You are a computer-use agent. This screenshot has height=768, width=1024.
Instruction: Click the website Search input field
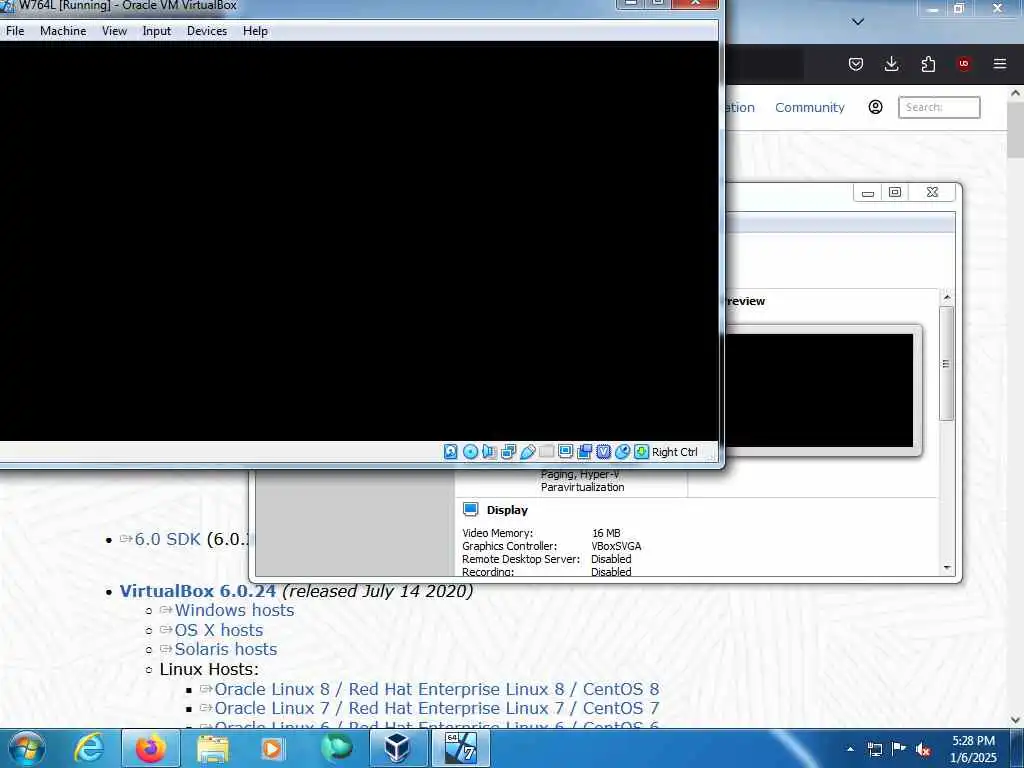point(939,107)
